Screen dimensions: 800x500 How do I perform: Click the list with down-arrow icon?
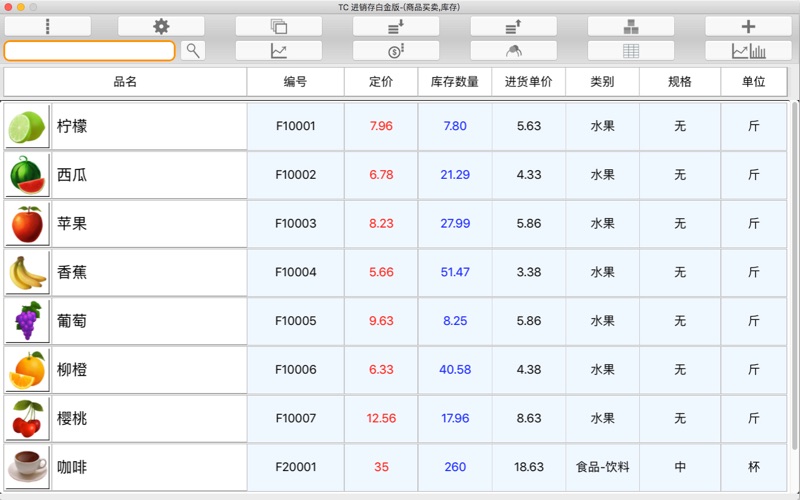396,26
